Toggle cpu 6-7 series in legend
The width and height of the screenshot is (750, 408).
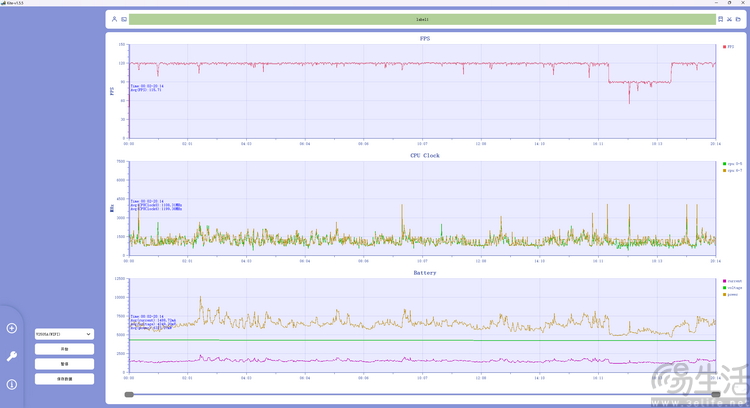[x=733, y=170]
